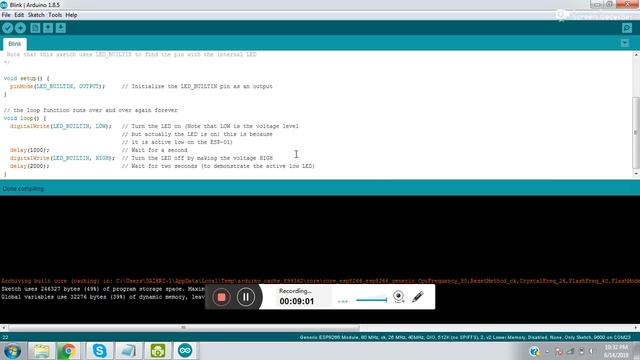Click the system tray clock

pos(616,351)
